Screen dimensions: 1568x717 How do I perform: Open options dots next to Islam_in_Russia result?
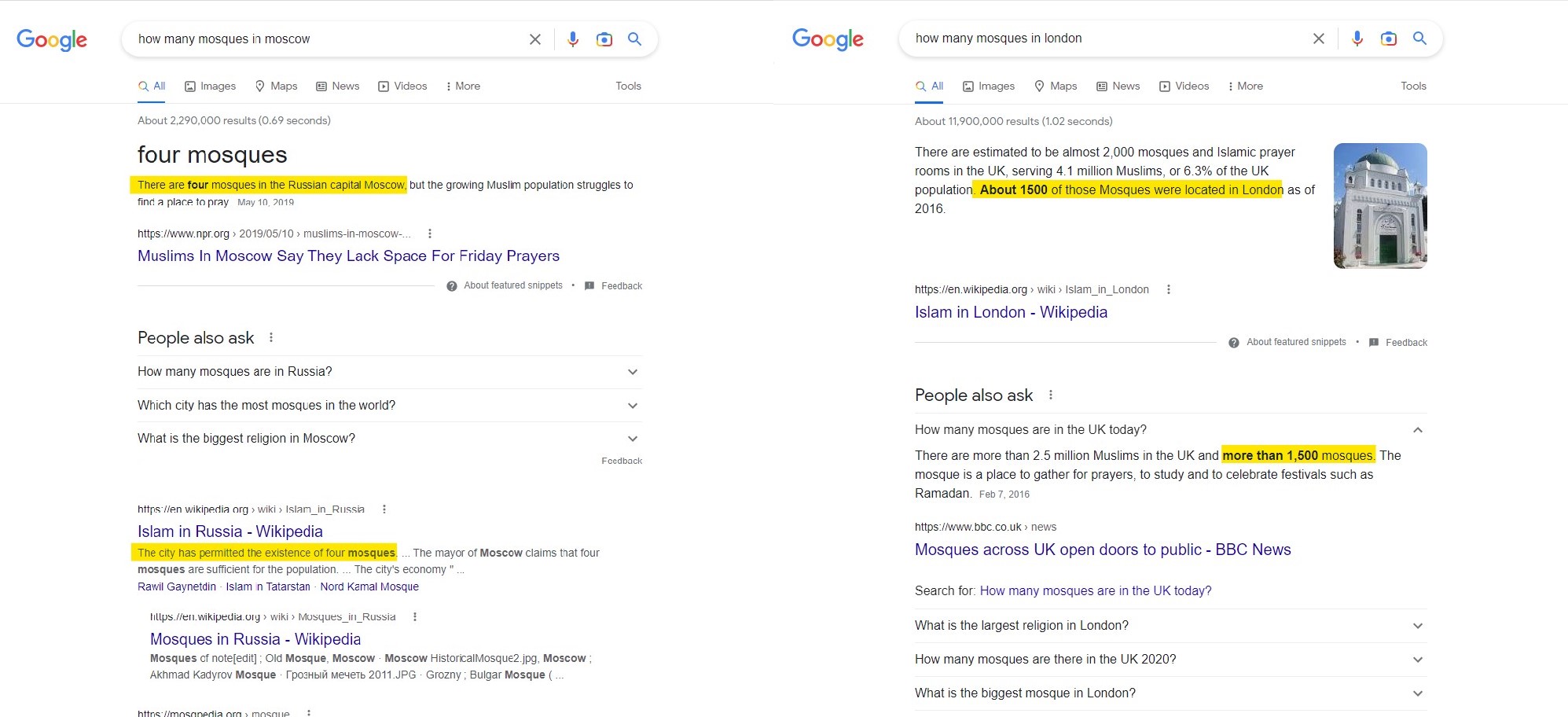point(384,509)
